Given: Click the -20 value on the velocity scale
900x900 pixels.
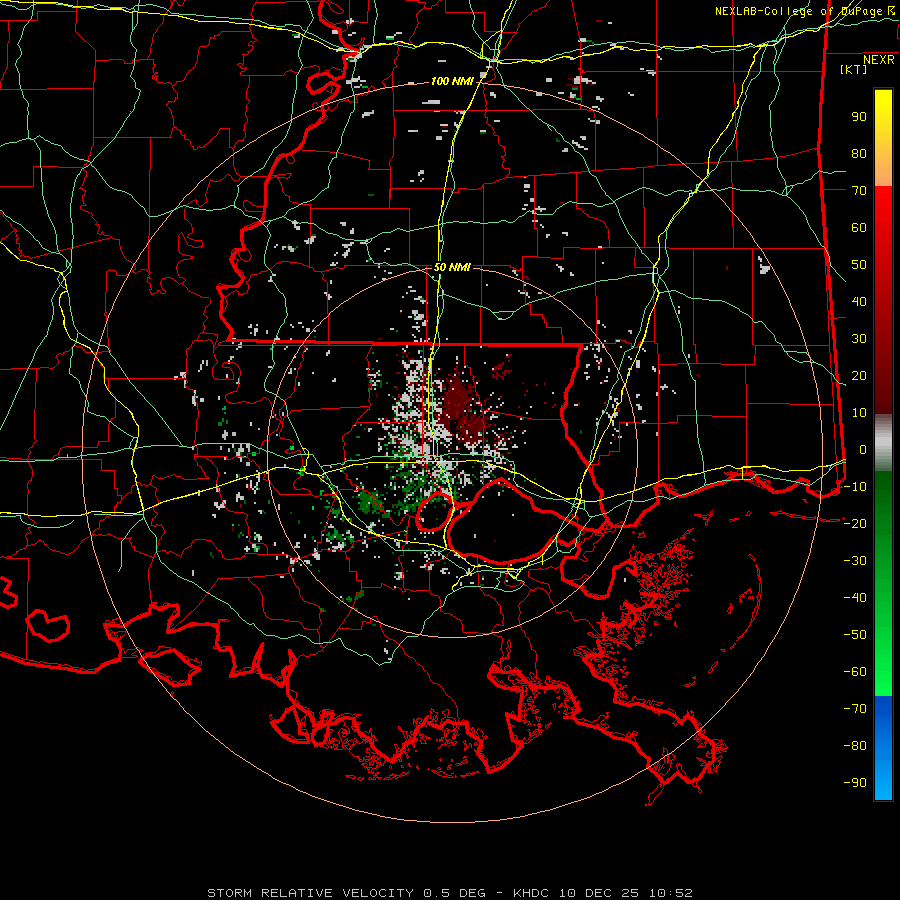Looking at the screenshot, I should pyautogui.click(x=855, y=524).
